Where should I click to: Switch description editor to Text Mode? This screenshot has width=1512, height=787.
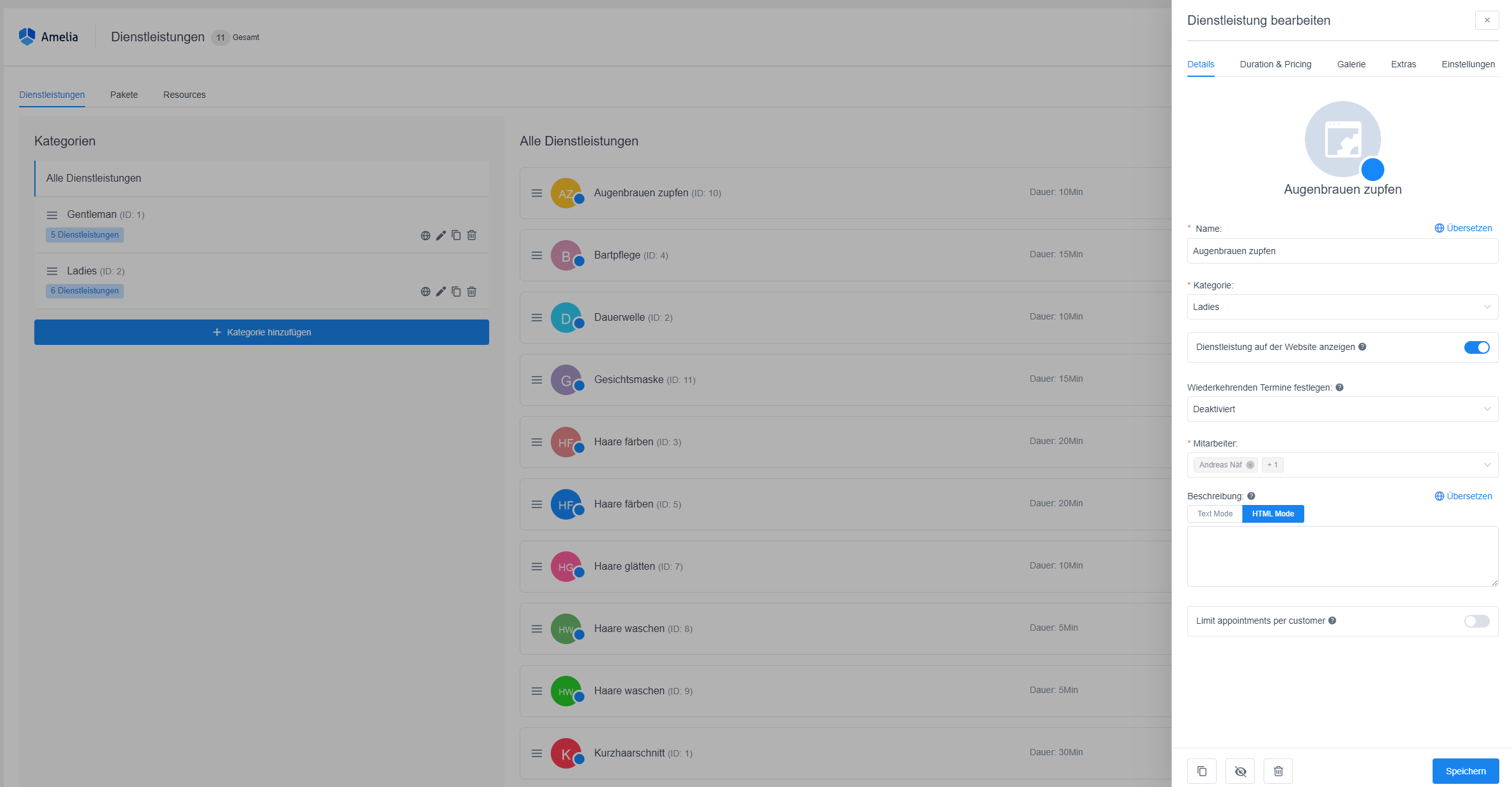(x=1215, y=514)
